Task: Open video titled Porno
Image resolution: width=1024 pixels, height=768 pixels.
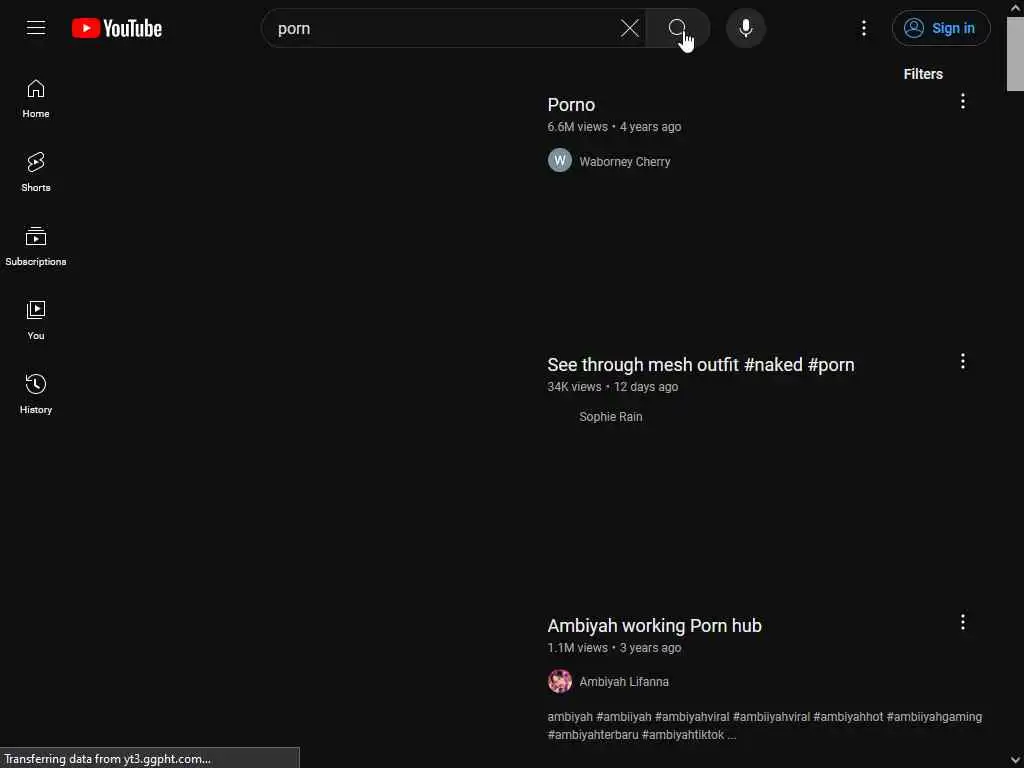Action: [571, 104]
